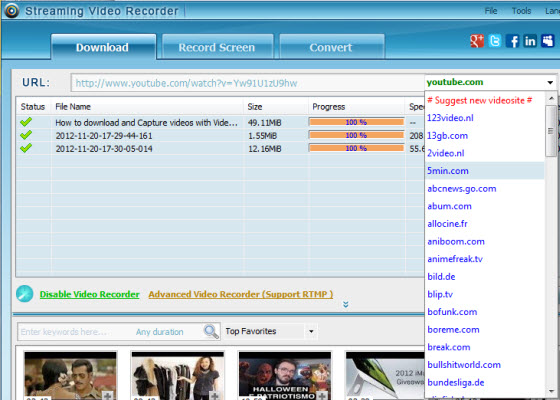Click the dropdown list scrollbar thumb
560x400 pixels.
[x=551, y=131]
